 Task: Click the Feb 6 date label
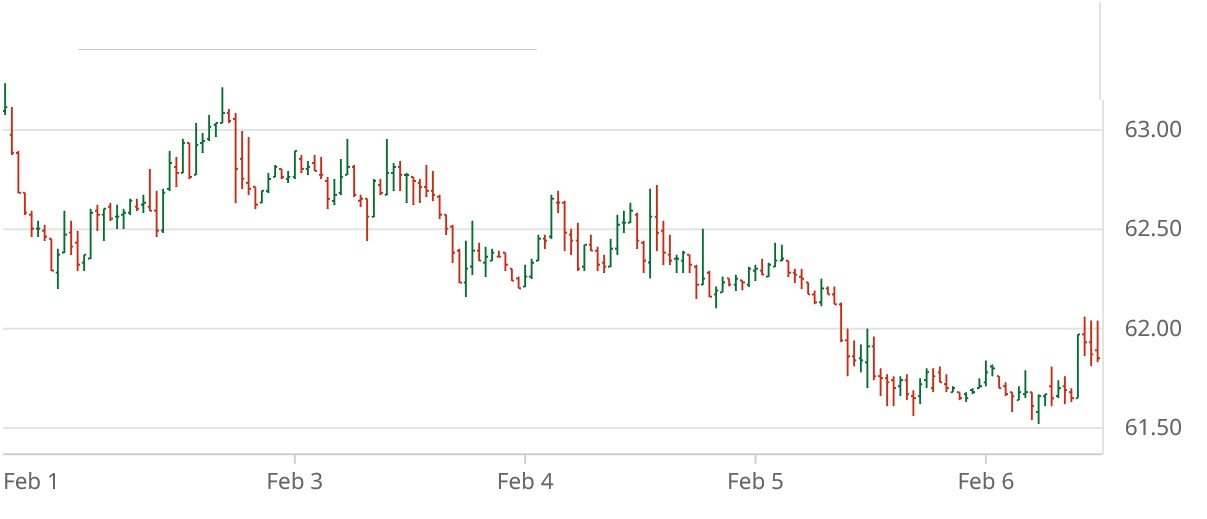[986, 482]
